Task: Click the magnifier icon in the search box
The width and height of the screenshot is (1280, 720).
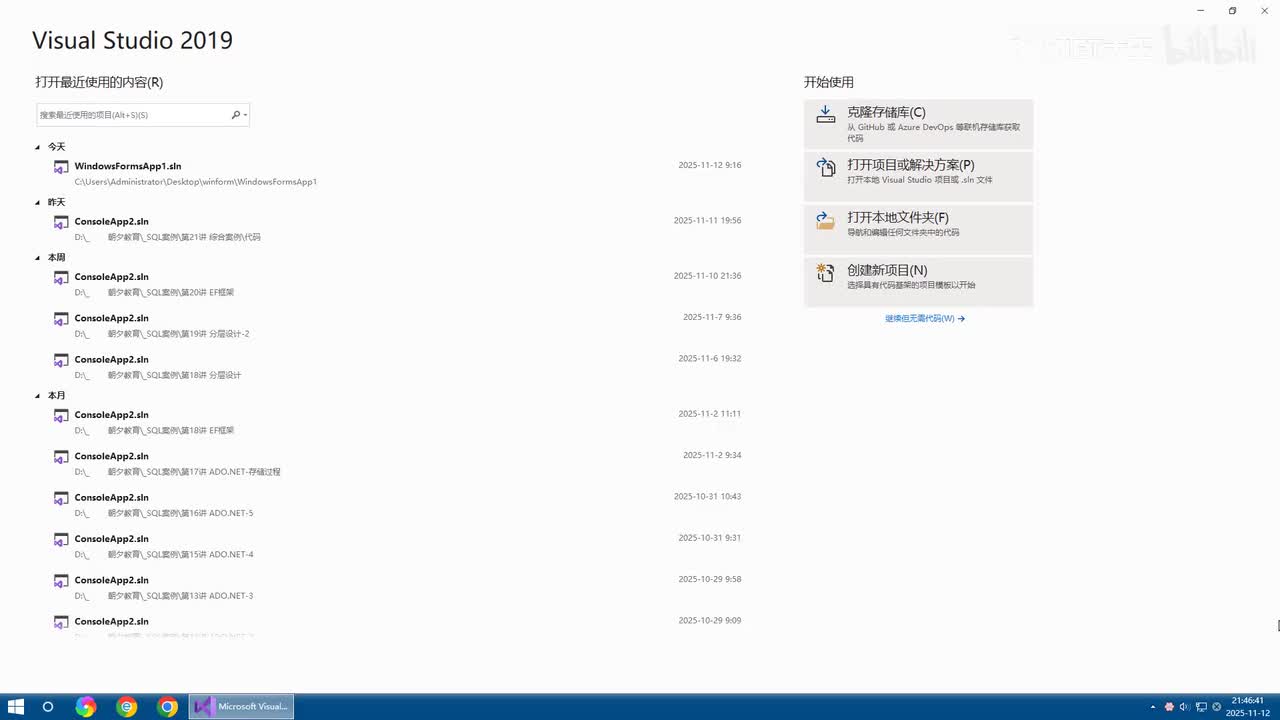Action: click(236, 115)
